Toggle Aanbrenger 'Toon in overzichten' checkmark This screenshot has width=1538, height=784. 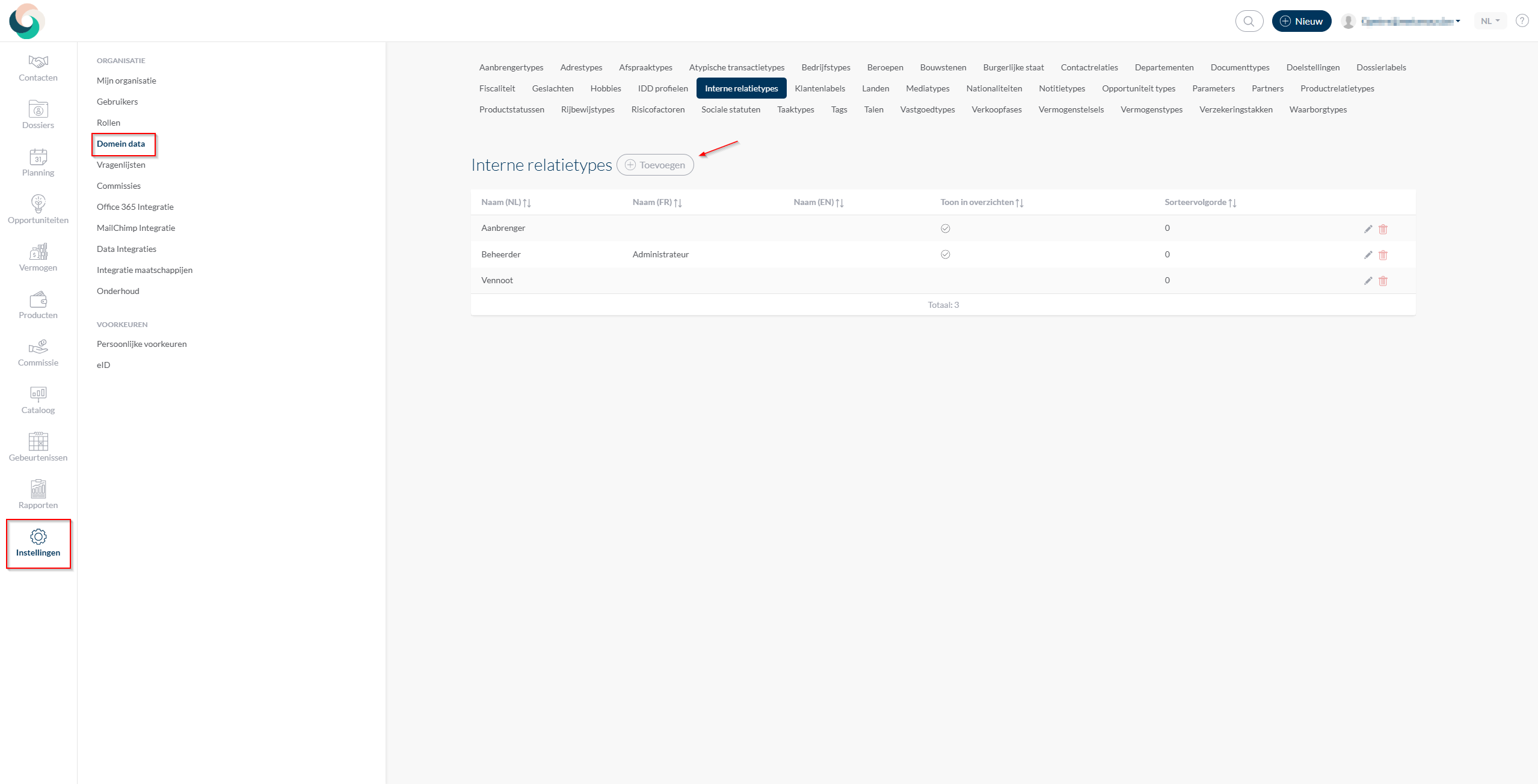coord(945,228)
